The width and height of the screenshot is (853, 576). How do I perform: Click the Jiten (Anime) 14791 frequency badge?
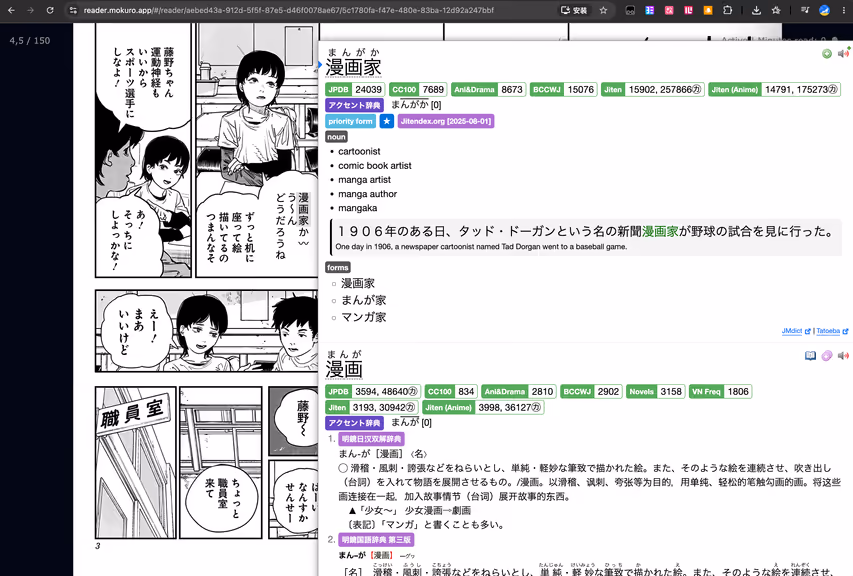tap(774, 89)
